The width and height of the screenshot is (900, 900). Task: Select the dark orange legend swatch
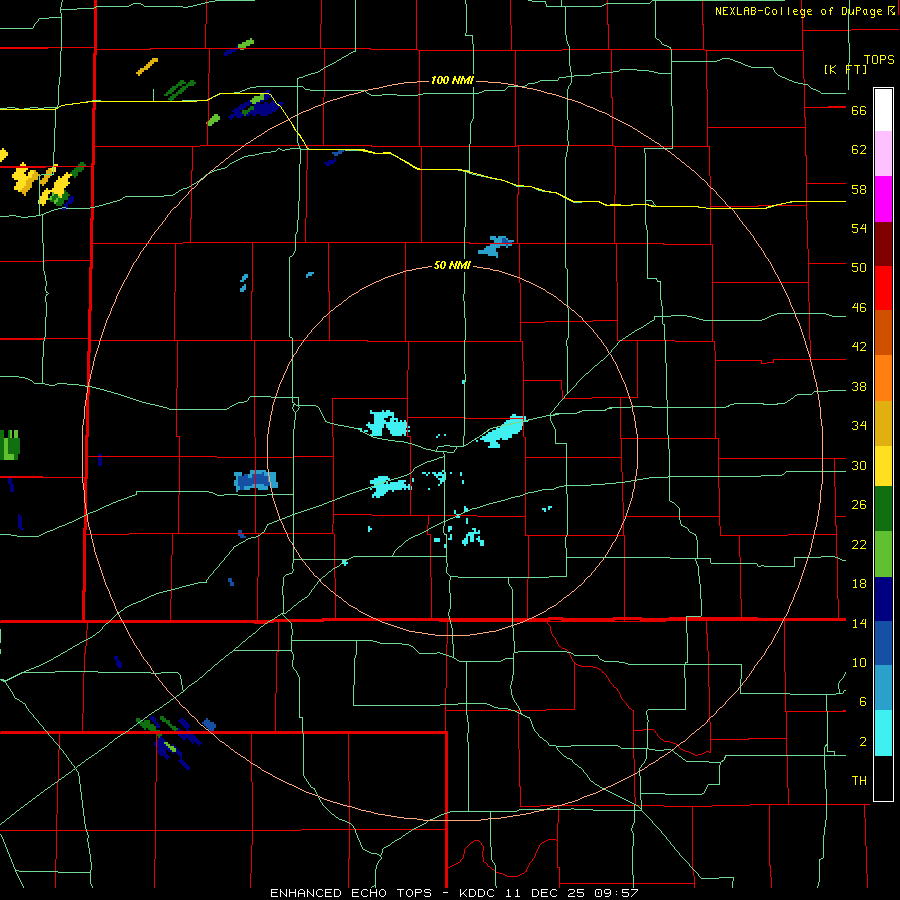tap(883, 332)
